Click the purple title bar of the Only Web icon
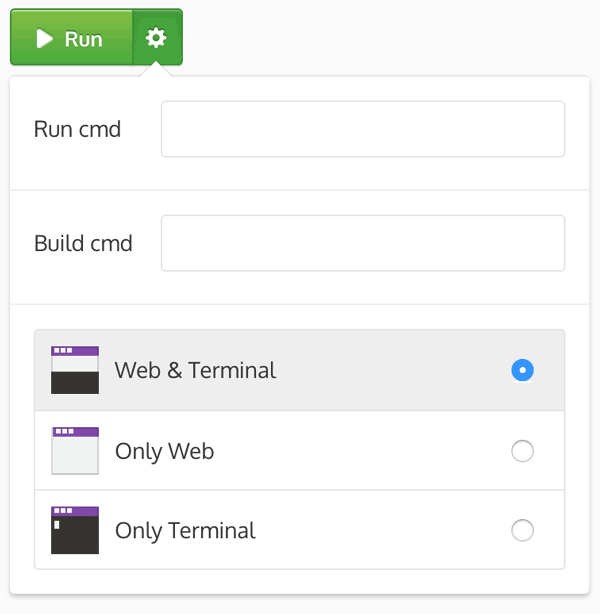This screenshot has height=614, width=600. (x=75, y=431)
